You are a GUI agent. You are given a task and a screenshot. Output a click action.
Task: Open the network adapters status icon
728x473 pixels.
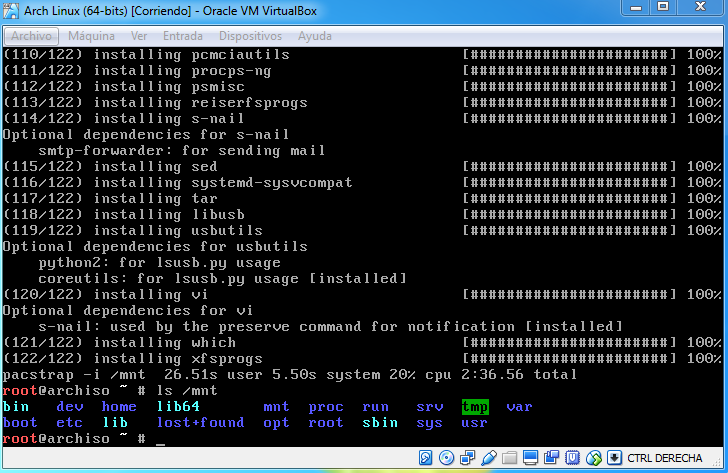[466, 459]
